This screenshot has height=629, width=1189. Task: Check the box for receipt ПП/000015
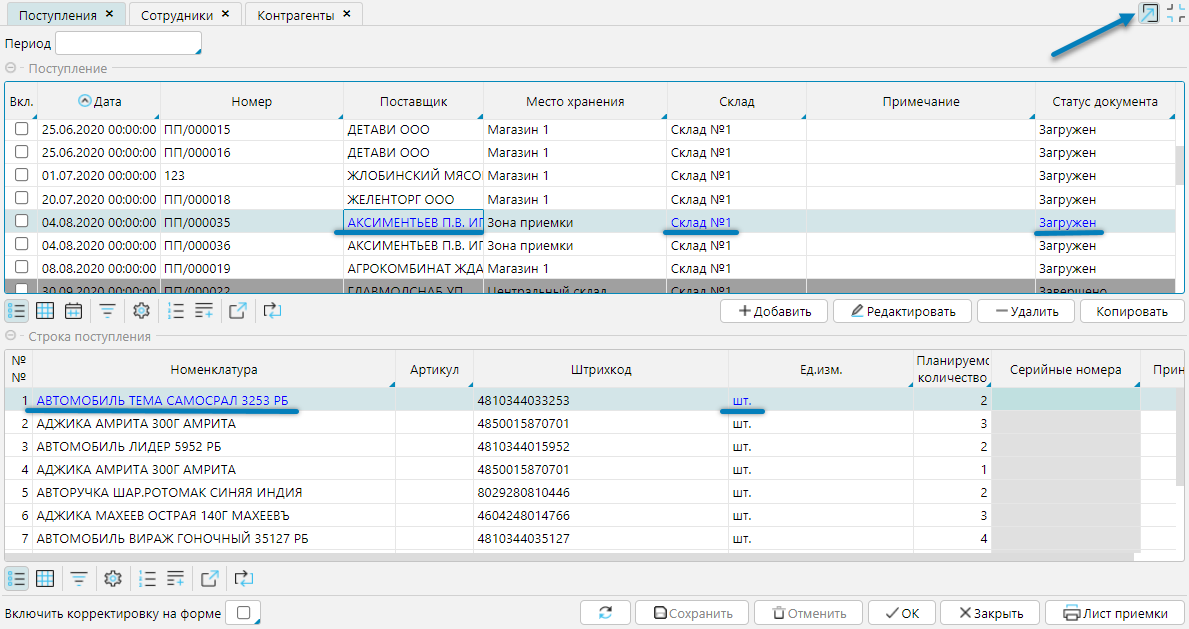tap(21, 129)
